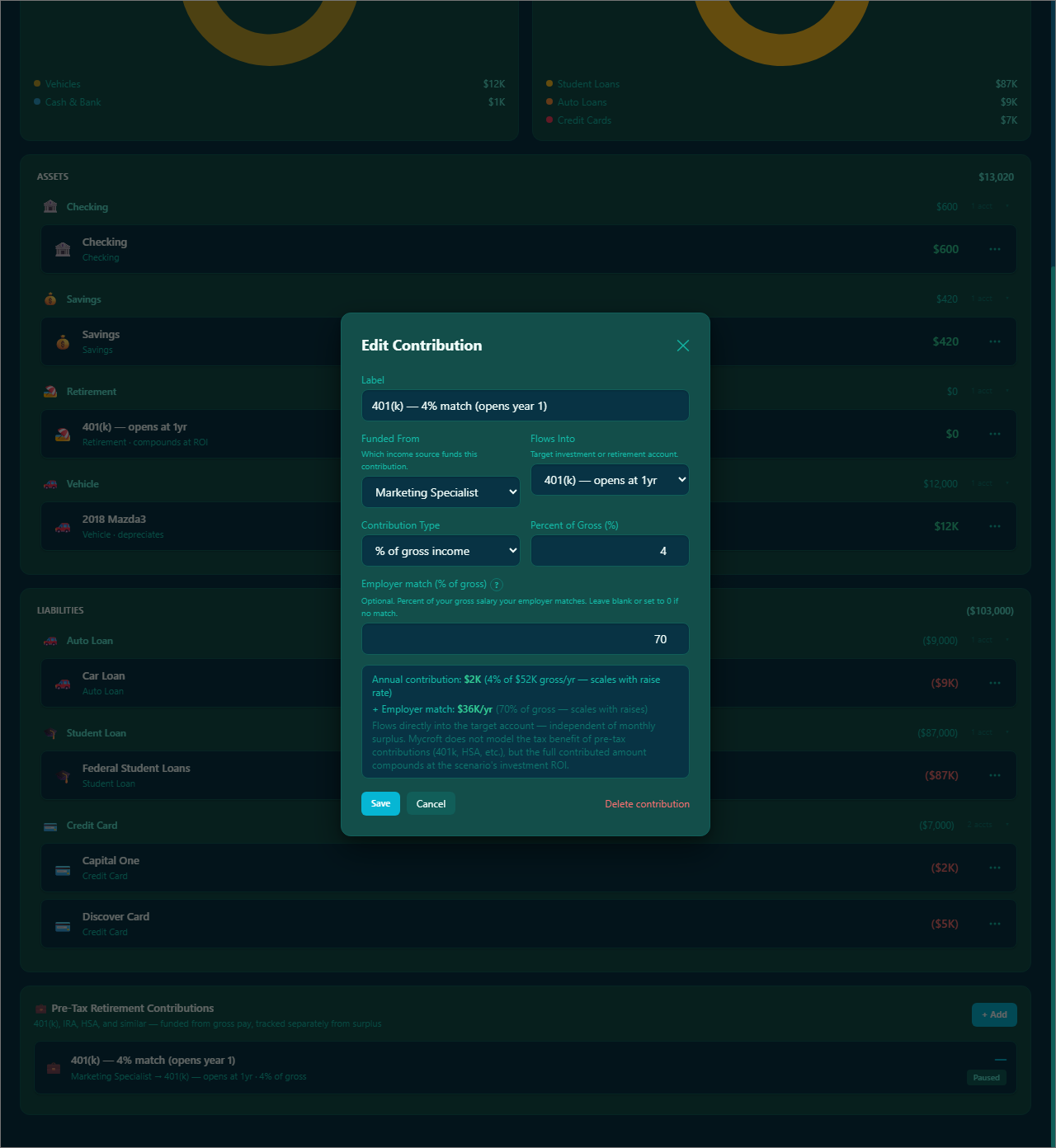
Task: Click the car icon beside 2018 Mazda3
Action: [x=63, y=527]
